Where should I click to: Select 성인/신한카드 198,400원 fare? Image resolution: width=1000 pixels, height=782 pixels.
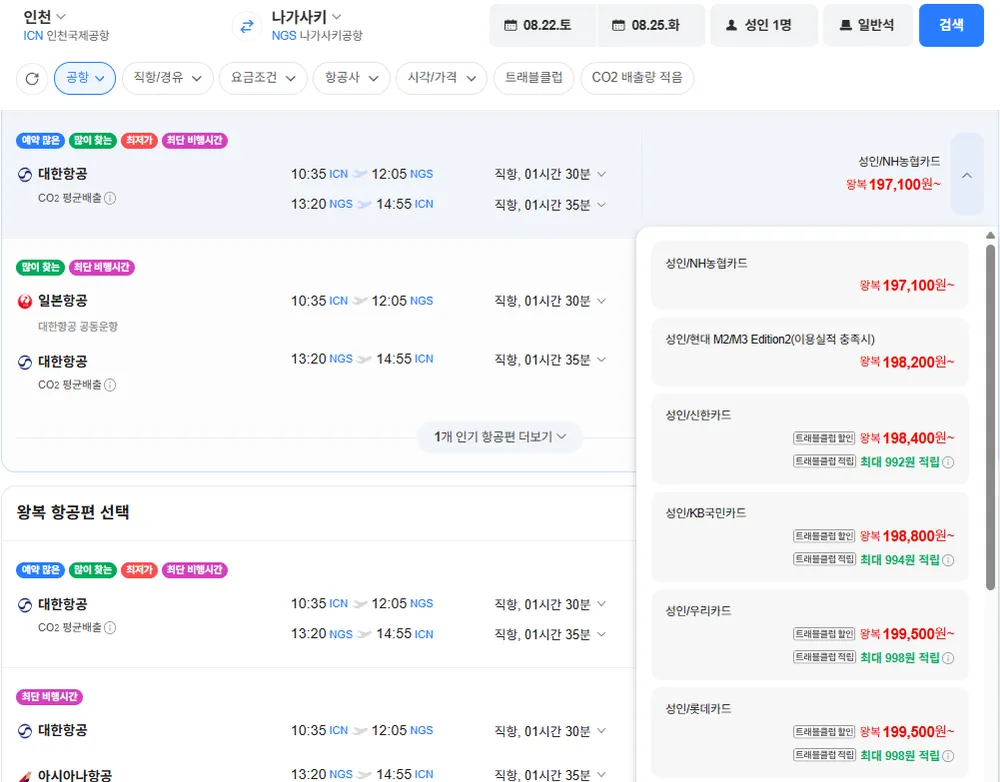pyautogui.click(x=809, y=439)
